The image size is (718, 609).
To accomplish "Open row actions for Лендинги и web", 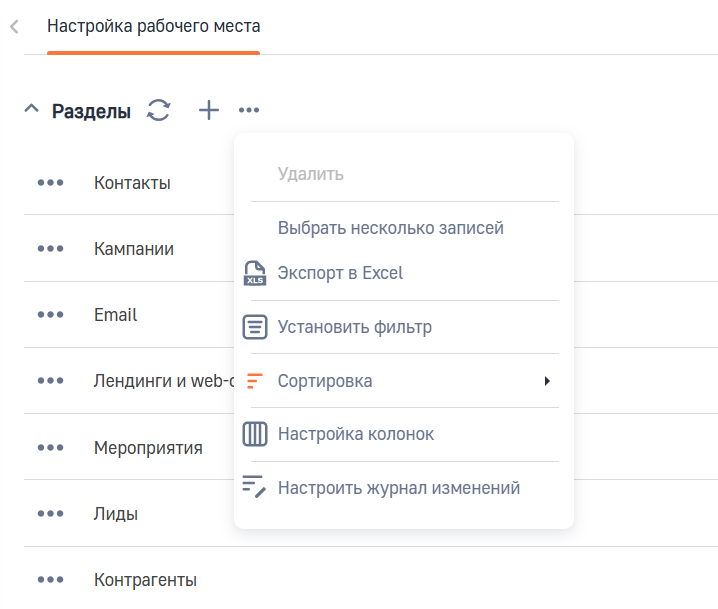I will coord(50,381).
